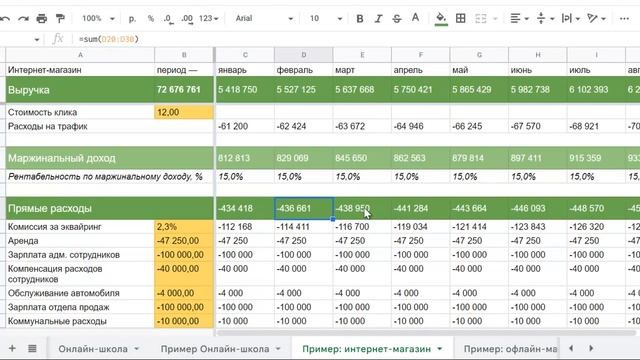Select the Стоимость клика value 12,00
Screen dimensions: 640x360
click(x=184, y=112)
